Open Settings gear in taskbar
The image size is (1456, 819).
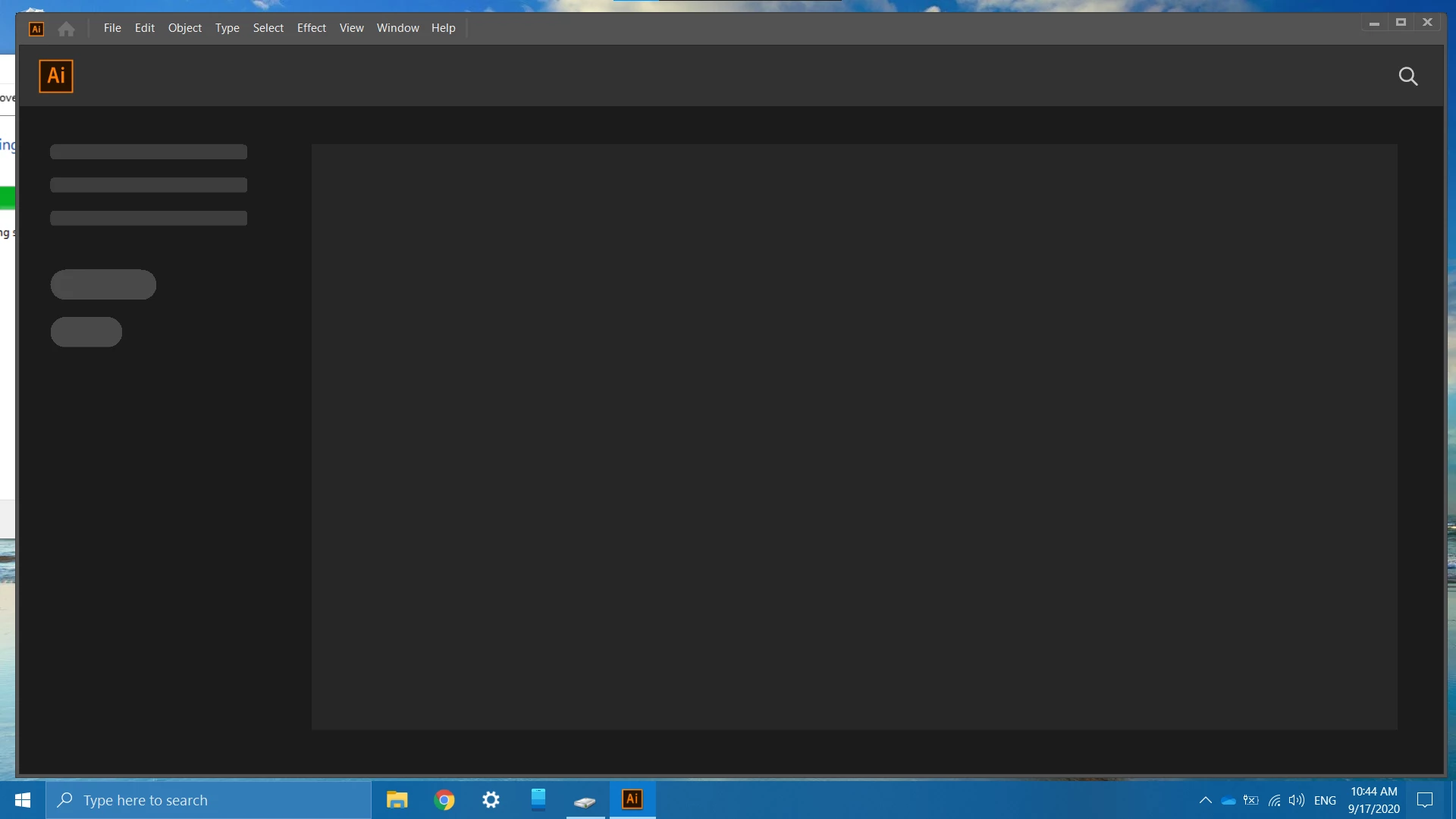(x=491, y=800)
